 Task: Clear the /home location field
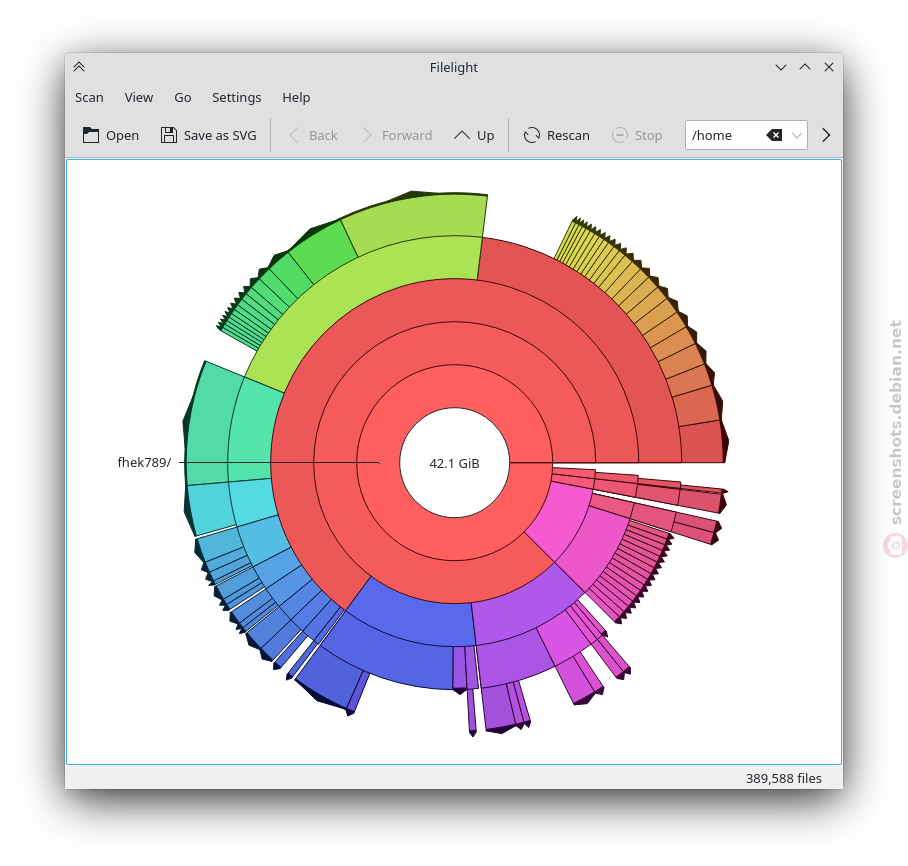tap(774, 135)
